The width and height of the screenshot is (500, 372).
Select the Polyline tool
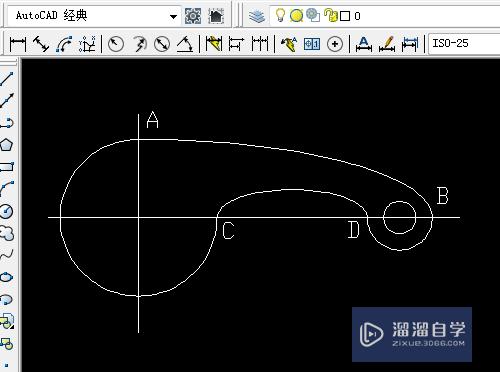point(7,123)
